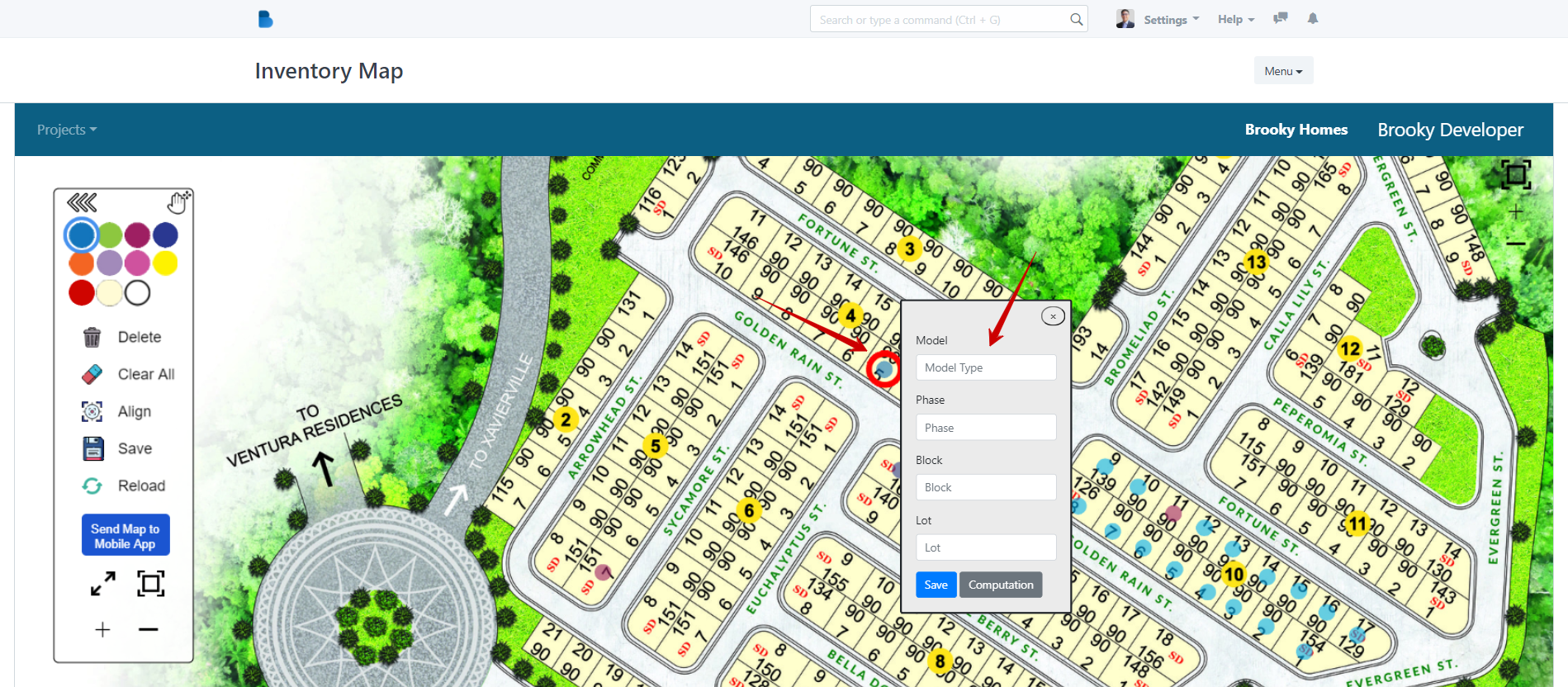1568x687 pixels.
Task: Click the hand drag icon on tool panel
Action: point(178,202)
